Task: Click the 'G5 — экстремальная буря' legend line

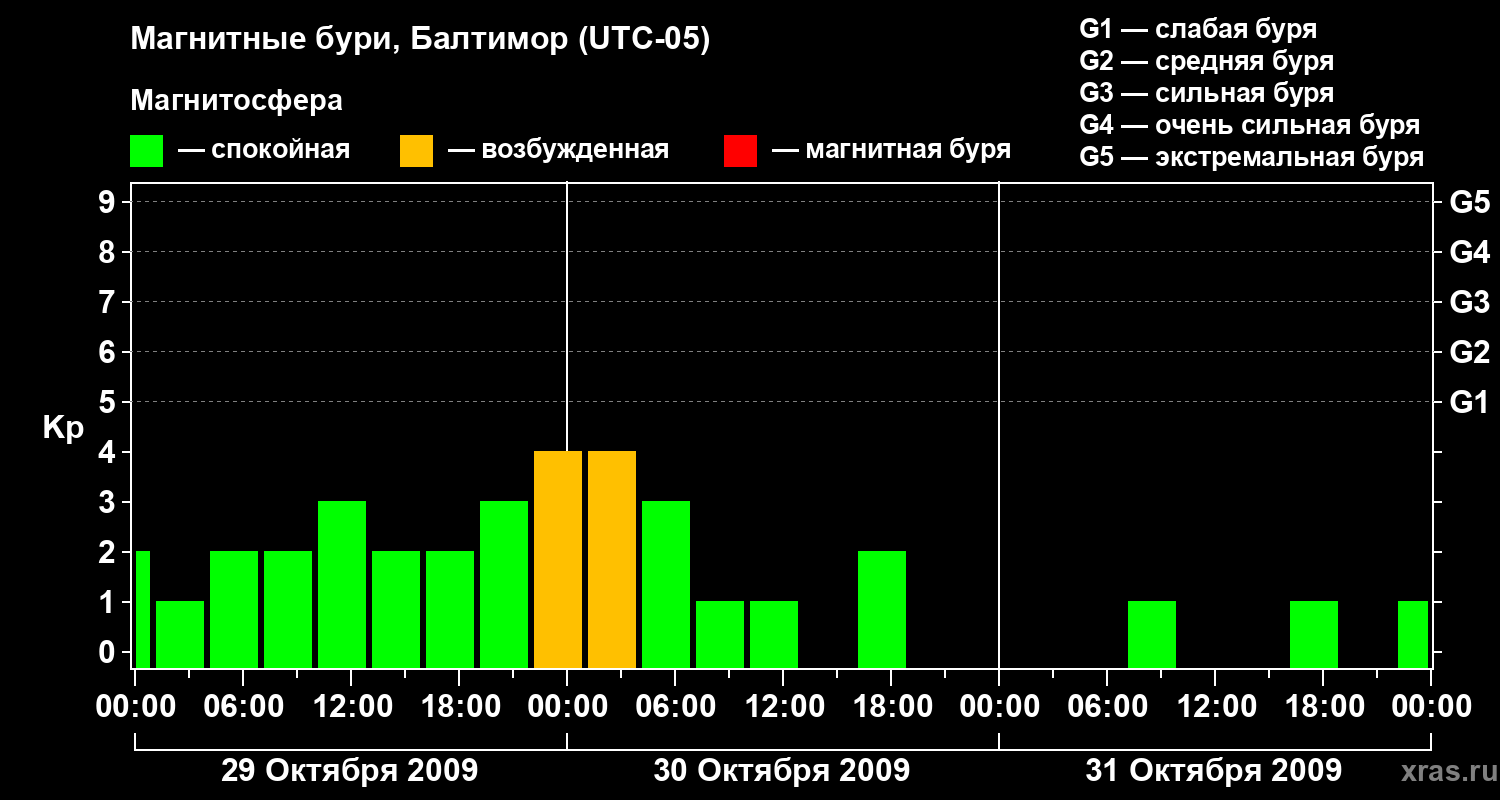Action: (1252, 157)
